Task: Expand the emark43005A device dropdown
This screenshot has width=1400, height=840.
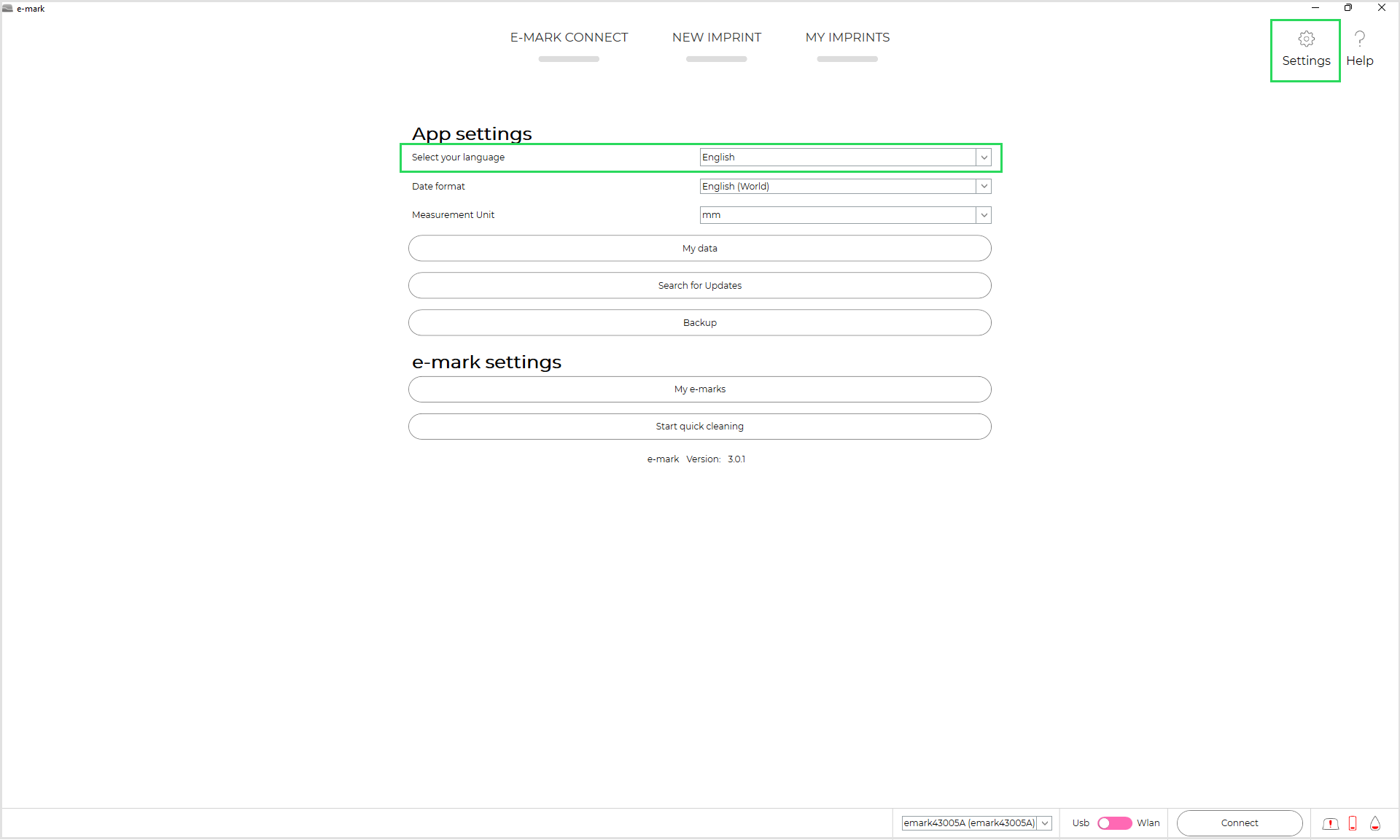Action: 1044,823
